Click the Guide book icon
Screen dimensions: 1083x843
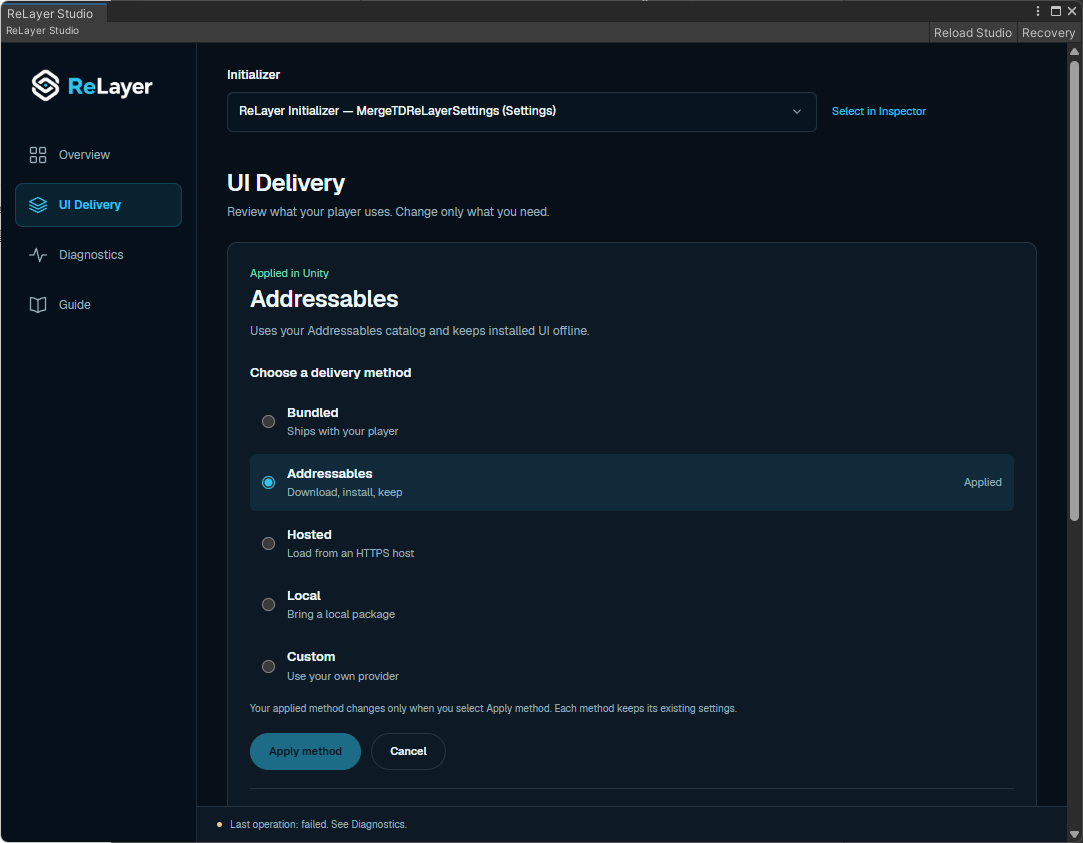[38, 304]
